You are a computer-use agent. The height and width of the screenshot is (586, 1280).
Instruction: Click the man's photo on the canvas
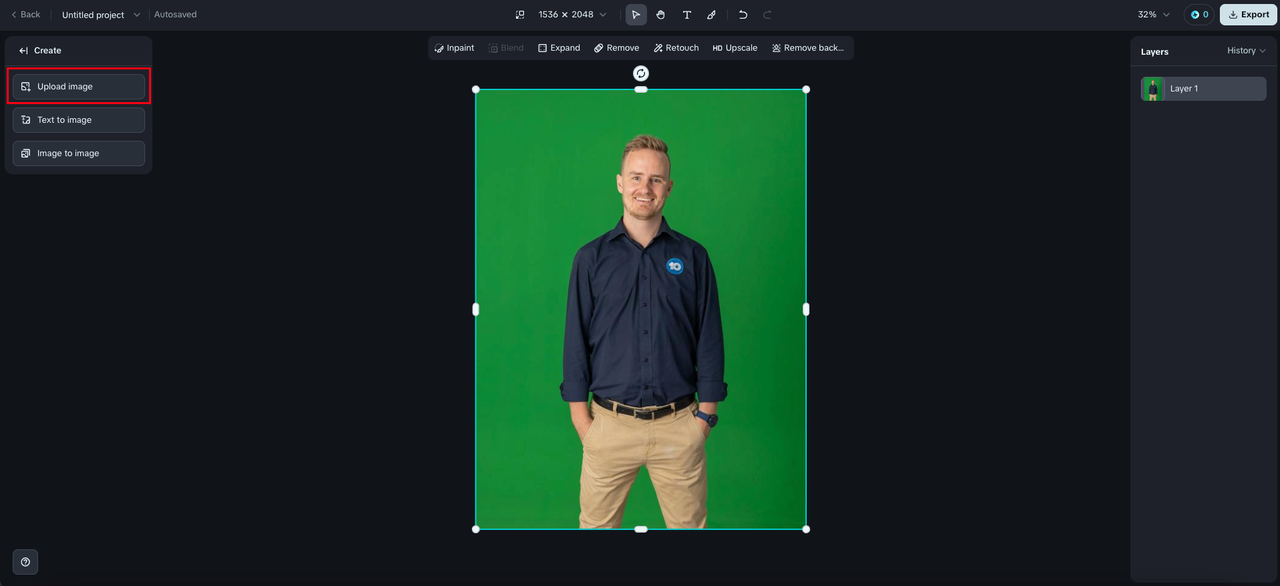click(641, 309)
